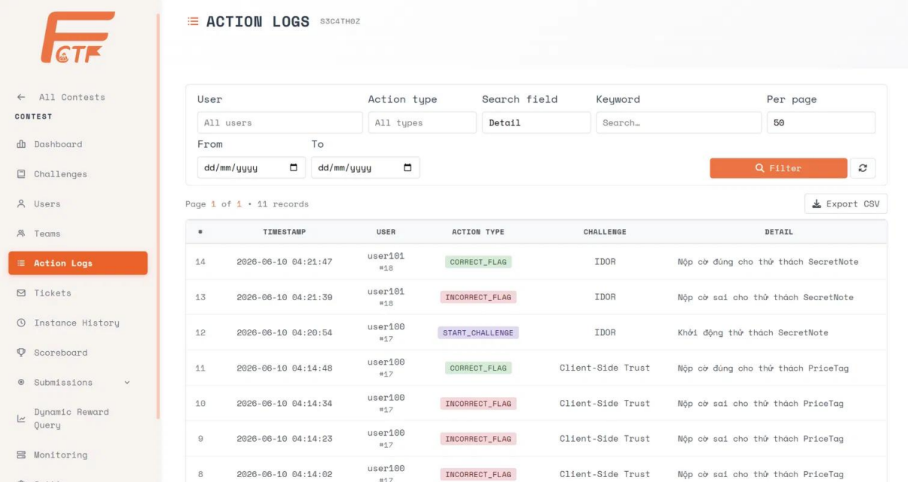908x482 pixels.
Task: Go to All Contests
Action: (x=72, y=97)
